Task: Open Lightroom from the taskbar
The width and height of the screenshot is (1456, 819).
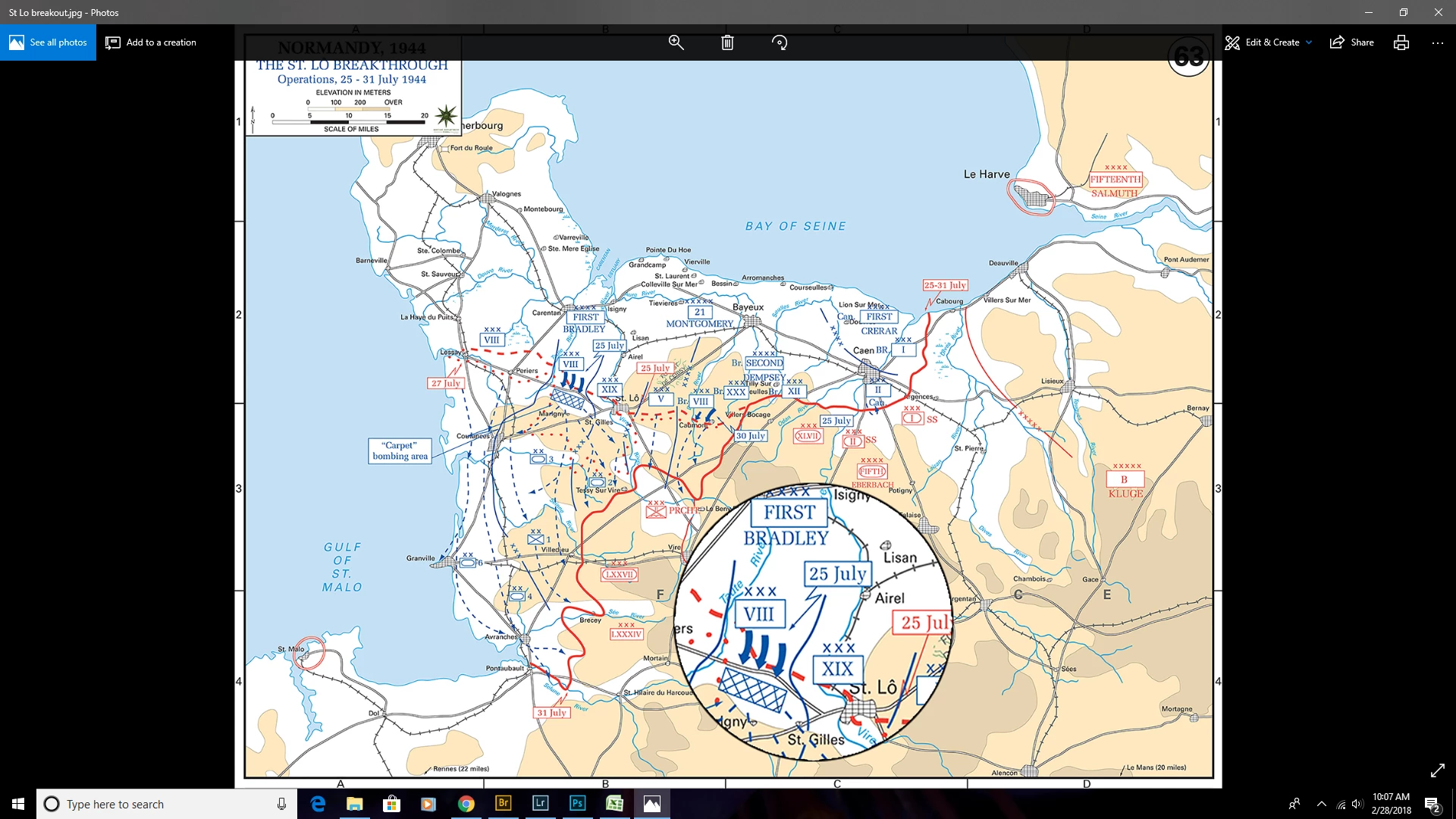Action: tap(540, 804)
